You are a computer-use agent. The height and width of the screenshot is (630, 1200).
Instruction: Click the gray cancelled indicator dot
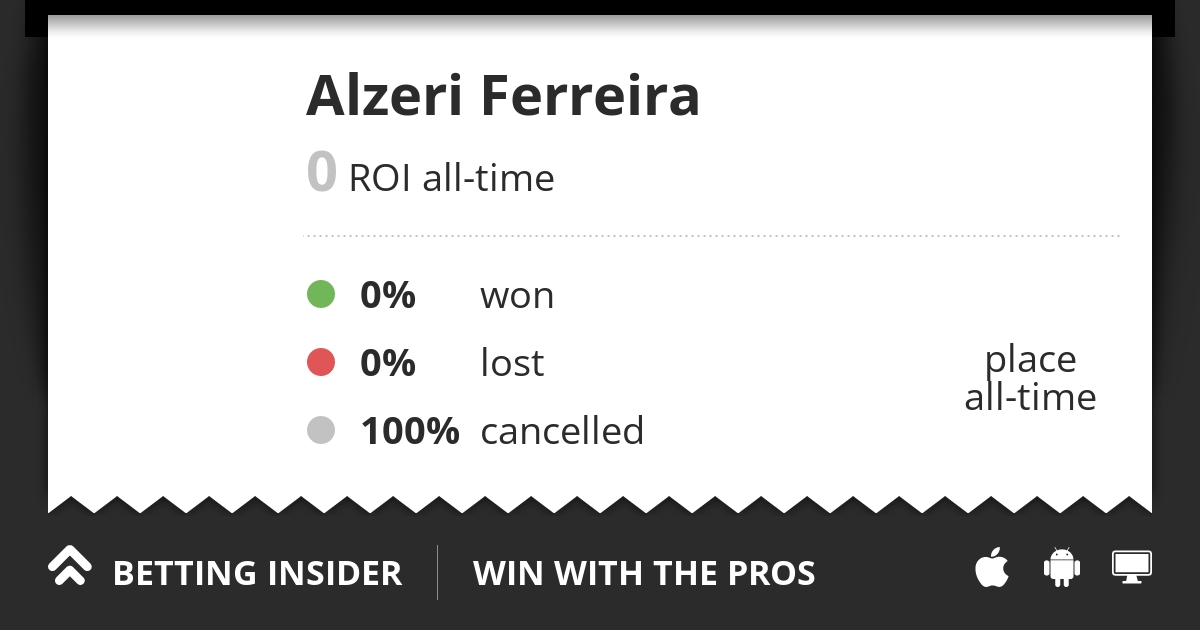pos(320,430)
